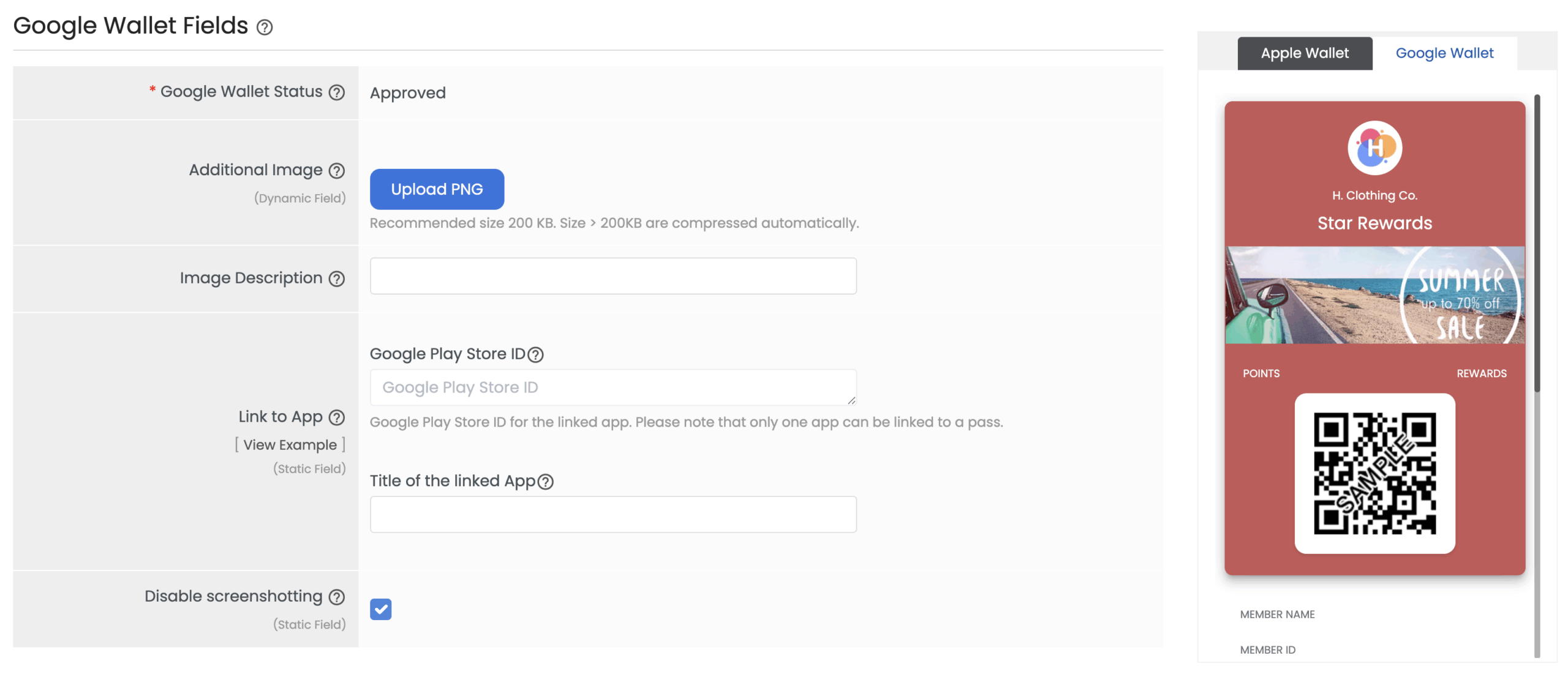The height and width of the screenshot is (677, 1568).
Task: Open the Image Description help tooltip
Action: pos(336,279)
